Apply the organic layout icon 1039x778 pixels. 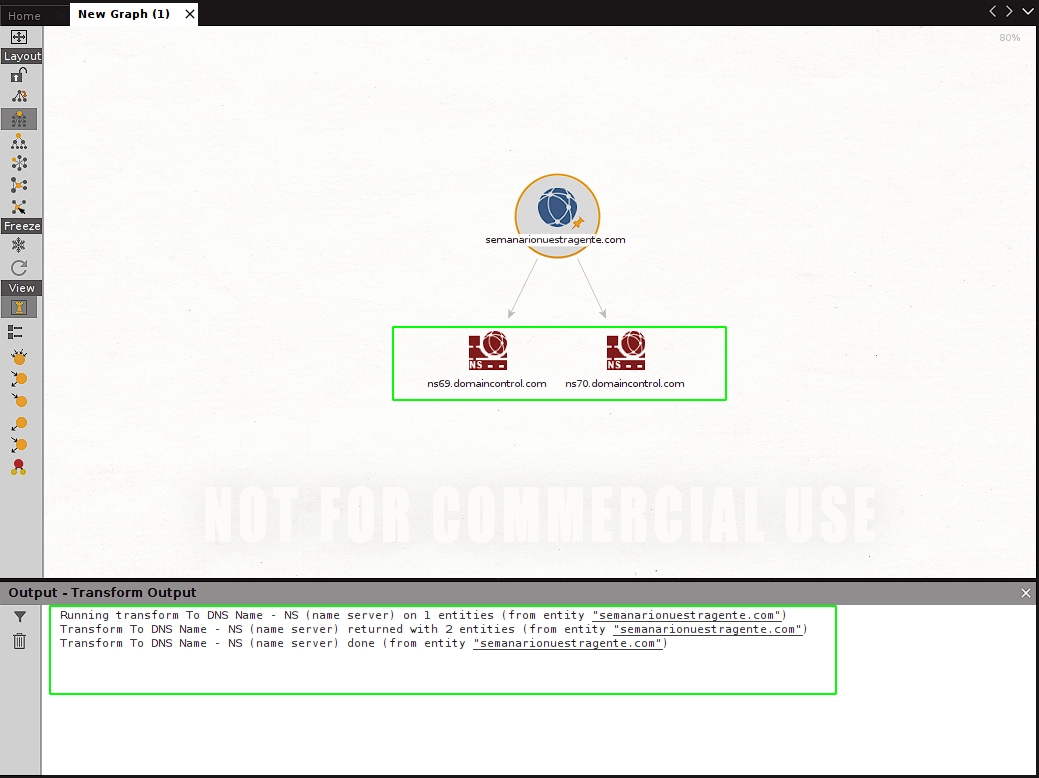click(x=19, y=185)
